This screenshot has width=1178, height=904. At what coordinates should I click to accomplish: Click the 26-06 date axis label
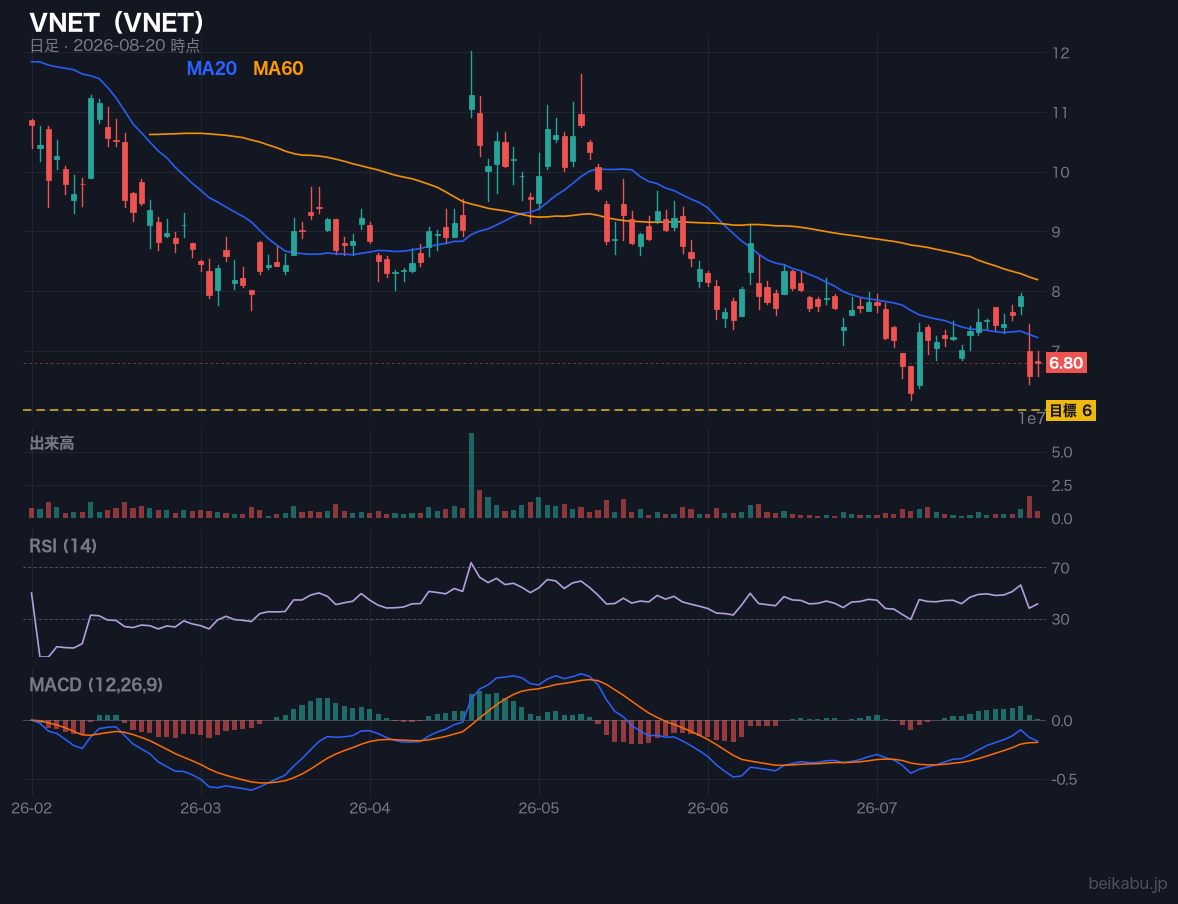pos(708,809)
